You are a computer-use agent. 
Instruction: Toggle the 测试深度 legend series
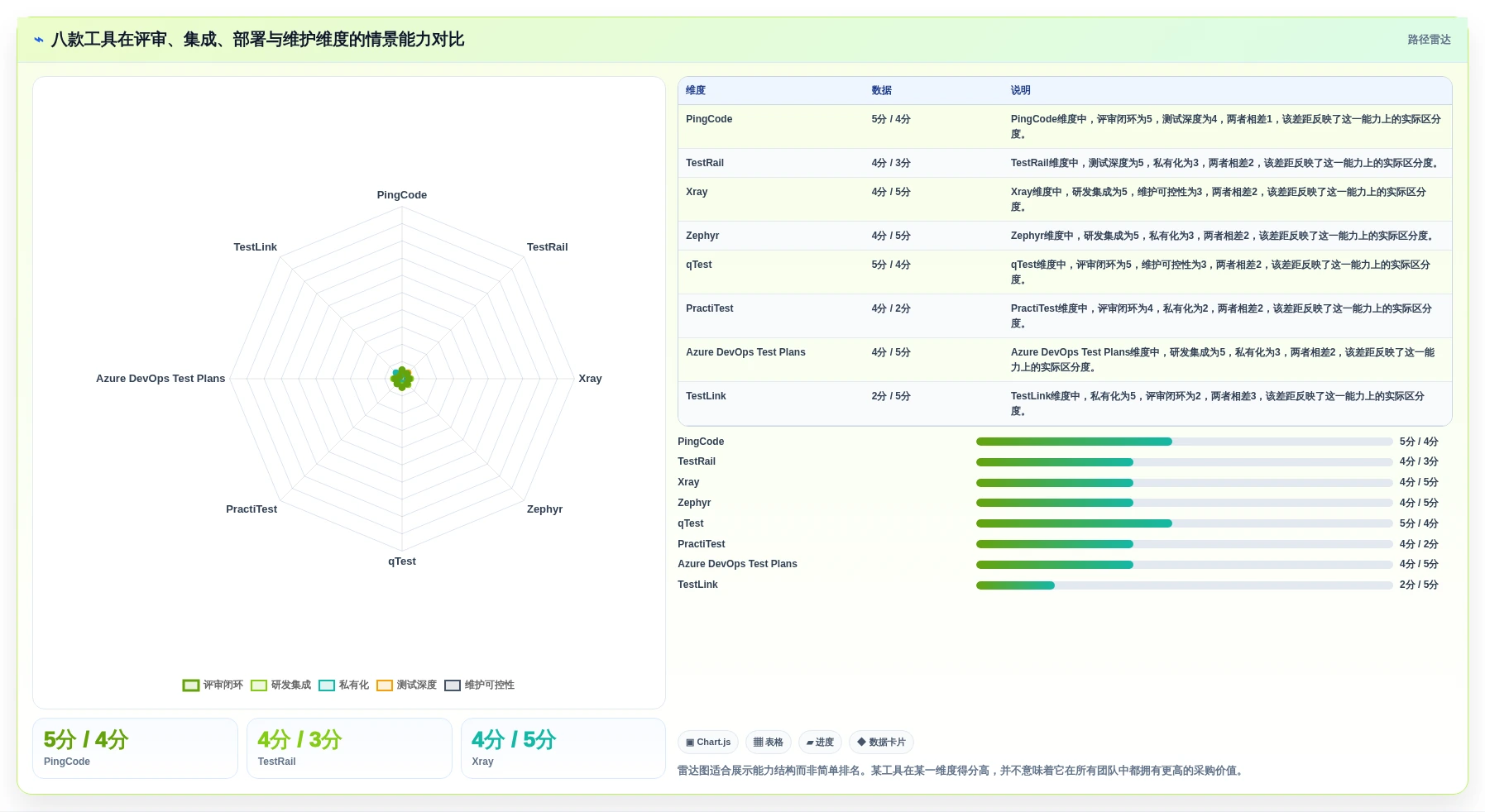(406, 685)
